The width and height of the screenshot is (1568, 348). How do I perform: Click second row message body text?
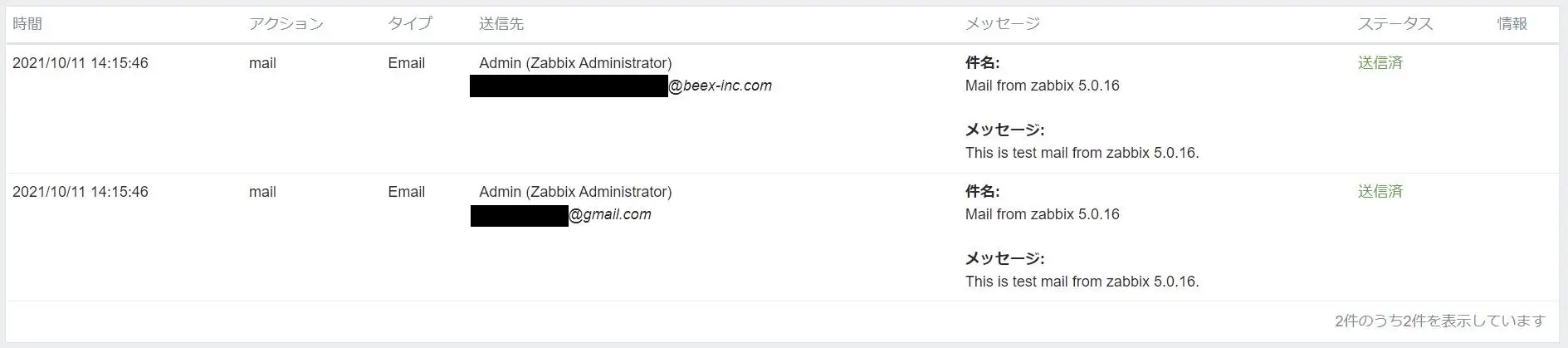[1082, 282]
